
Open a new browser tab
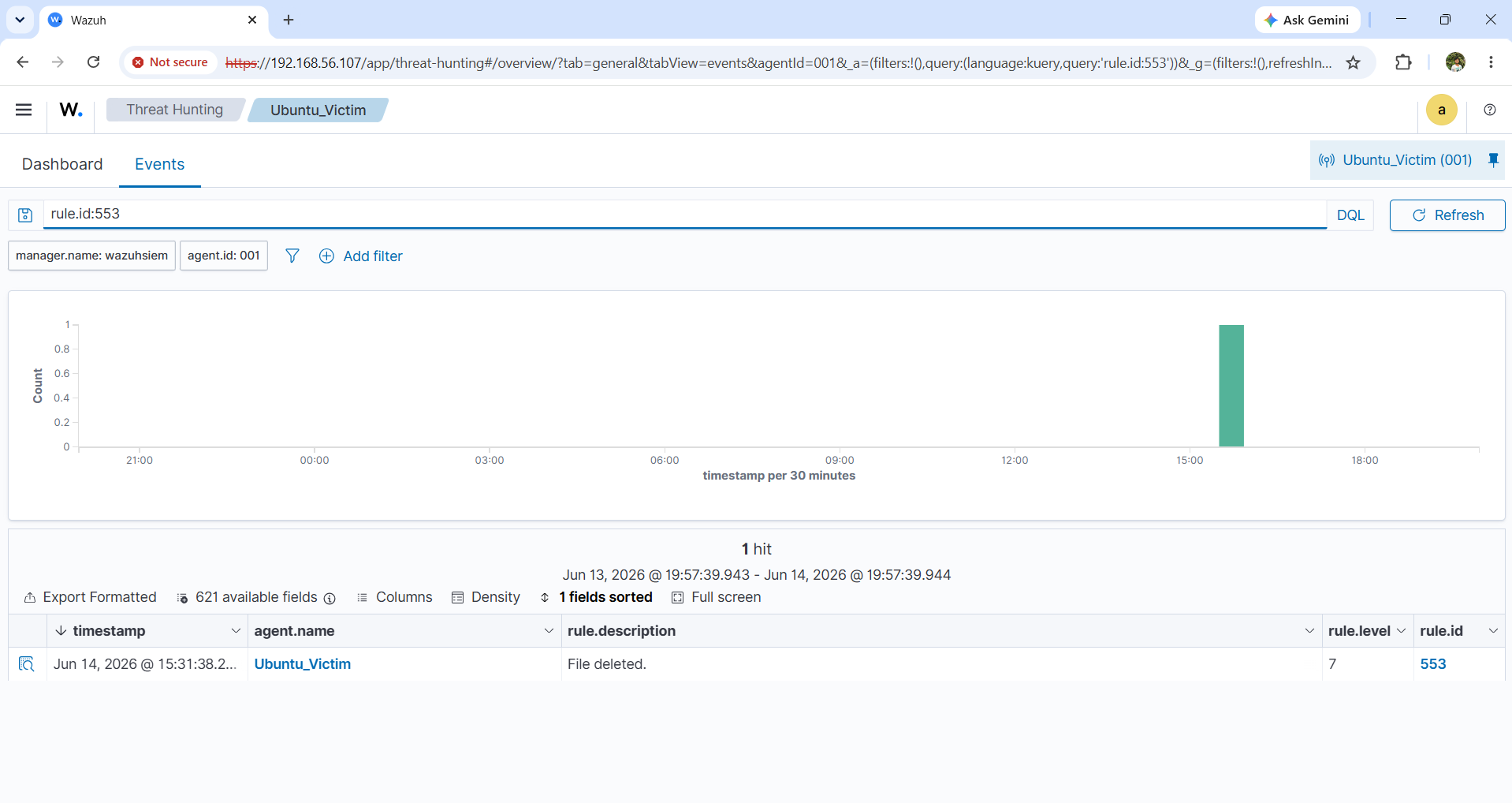click(x=289, y=20)
